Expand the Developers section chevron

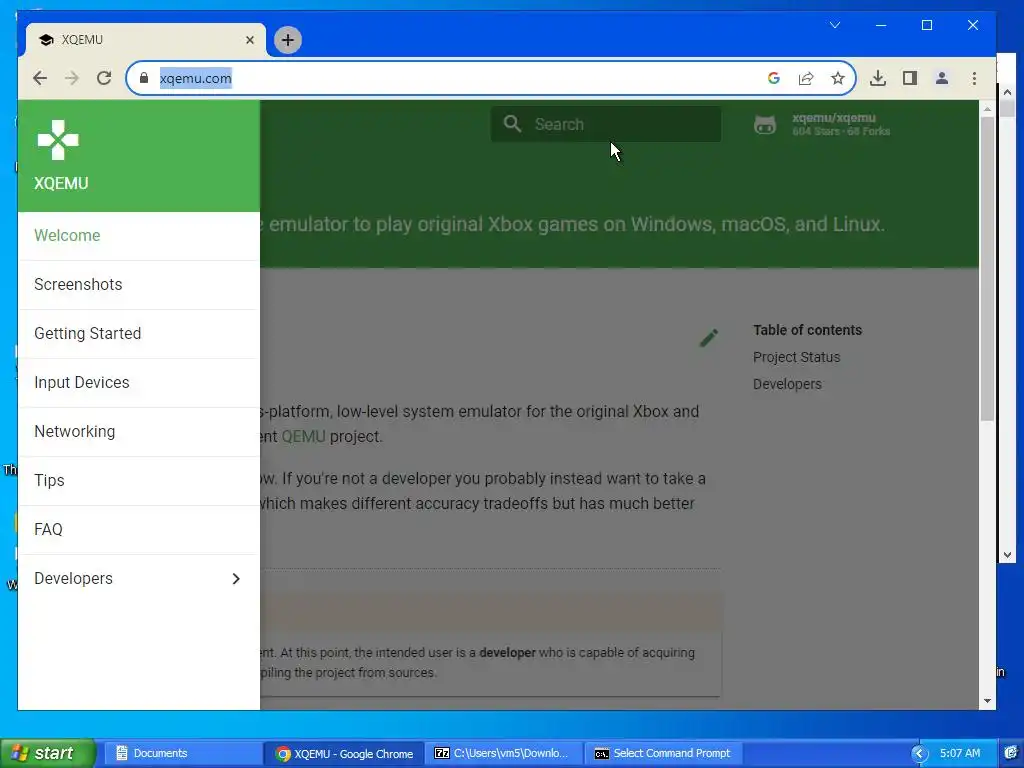pos(236,579)
